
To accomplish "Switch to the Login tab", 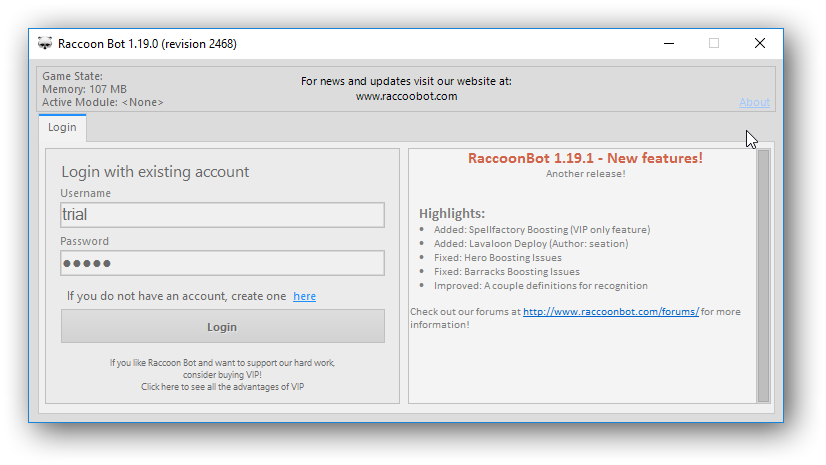I will pyautogui.click(x=62, y=128).
